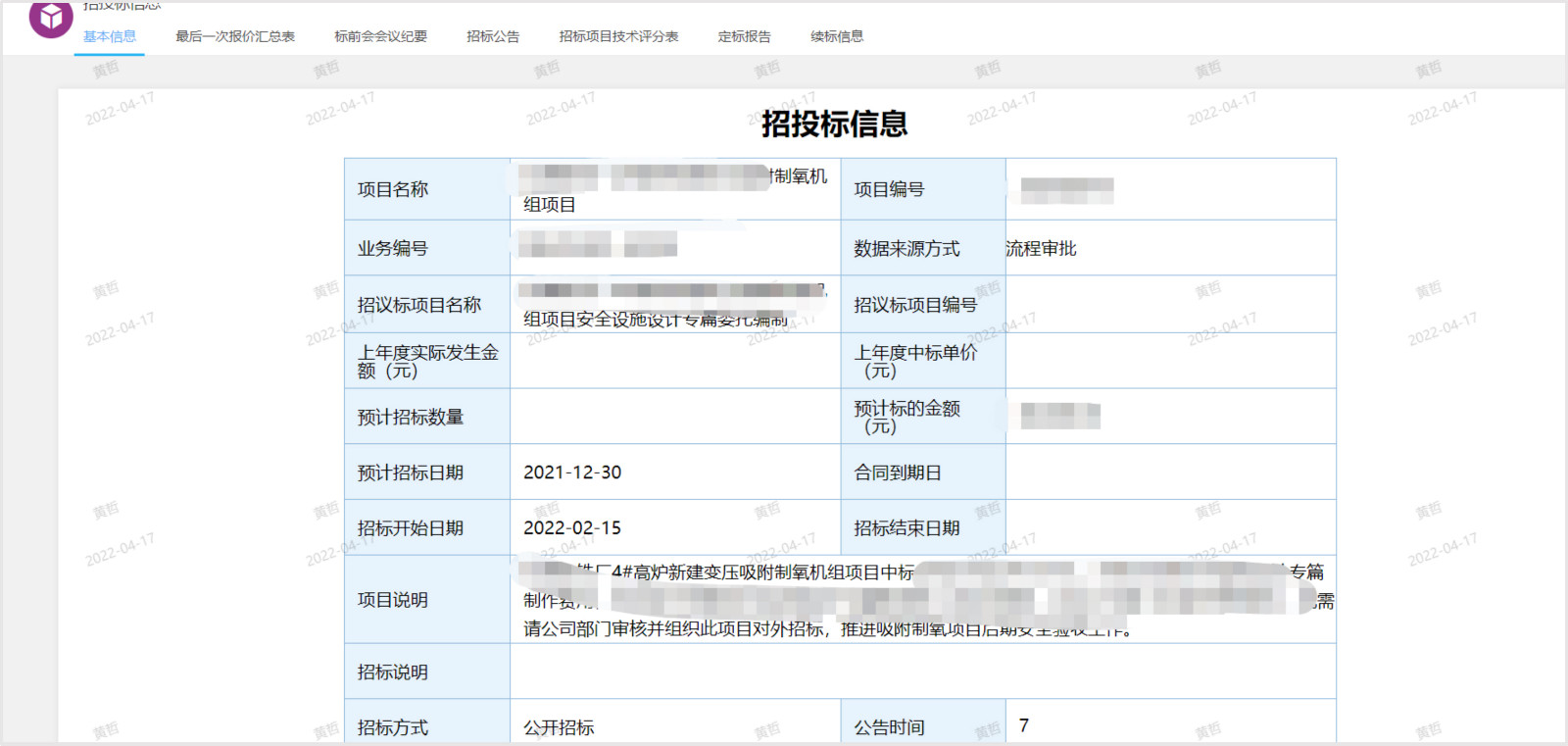Click the 招标开始日期 label

click(411, 528)
